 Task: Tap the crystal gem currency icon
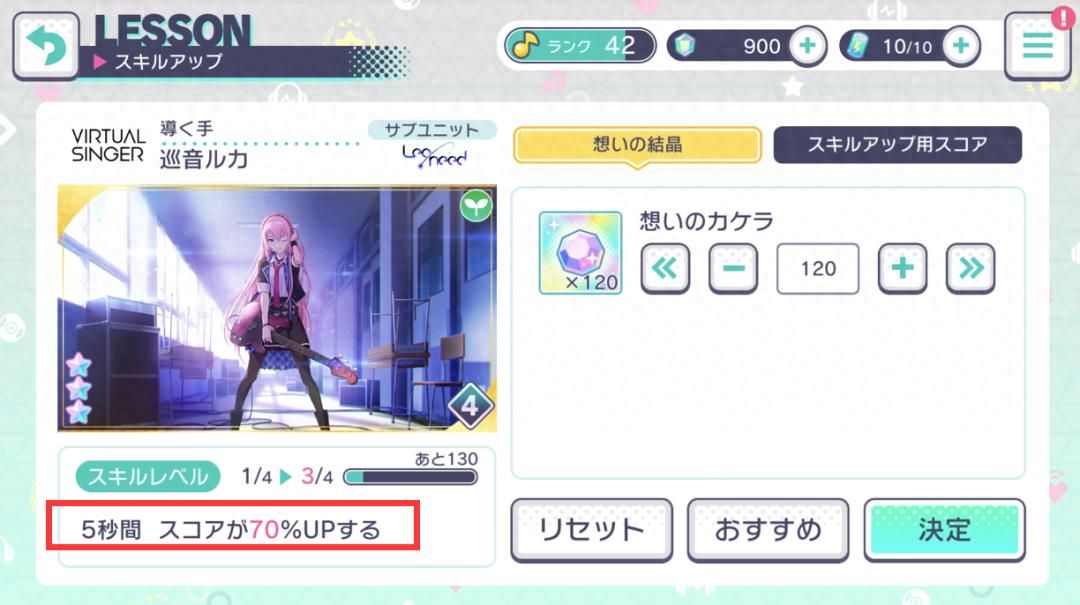click(x=684, y=46)
